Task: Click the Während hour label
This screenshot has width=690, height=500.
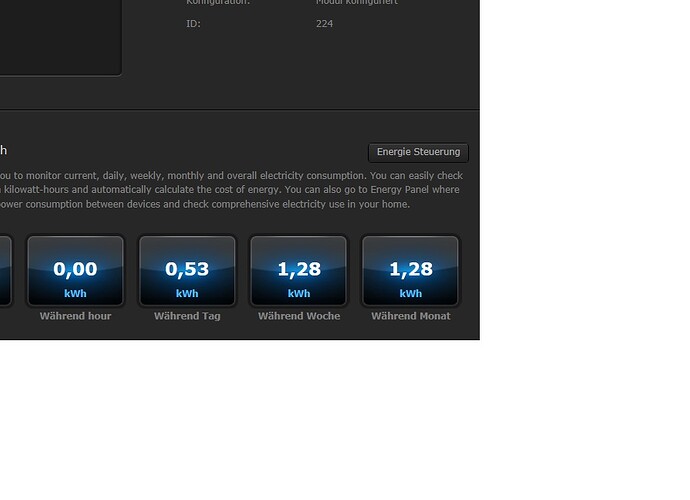Action: [x=75, y=316]
